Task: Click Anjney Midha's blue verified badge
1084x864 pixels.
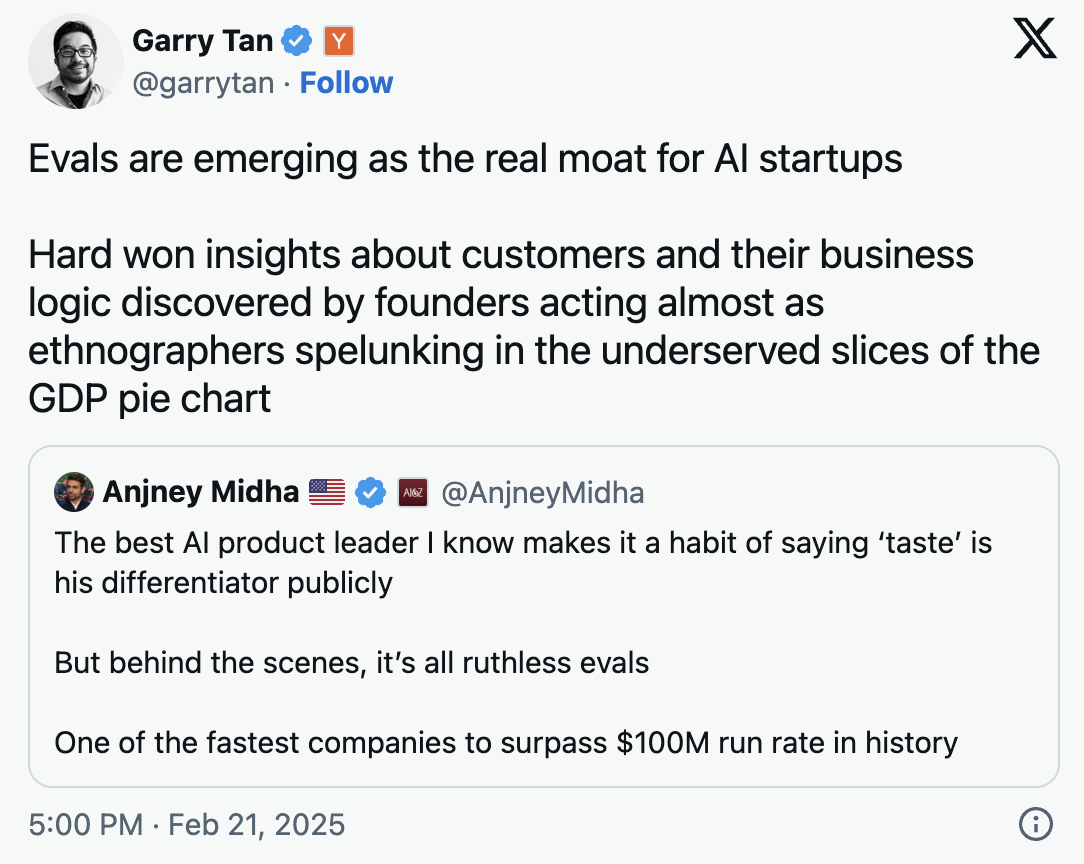Action: [370, 493]
